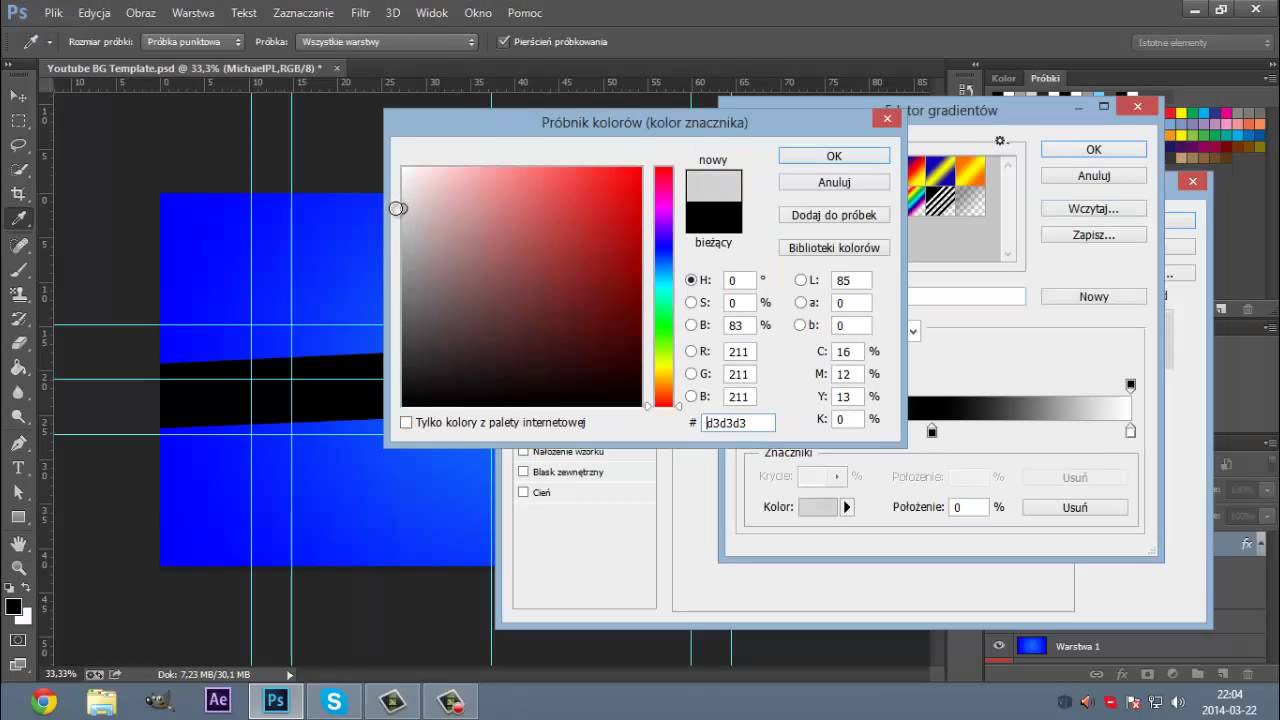1280x720 pixels.
Task: Select the Move tool
Action: 18,96
